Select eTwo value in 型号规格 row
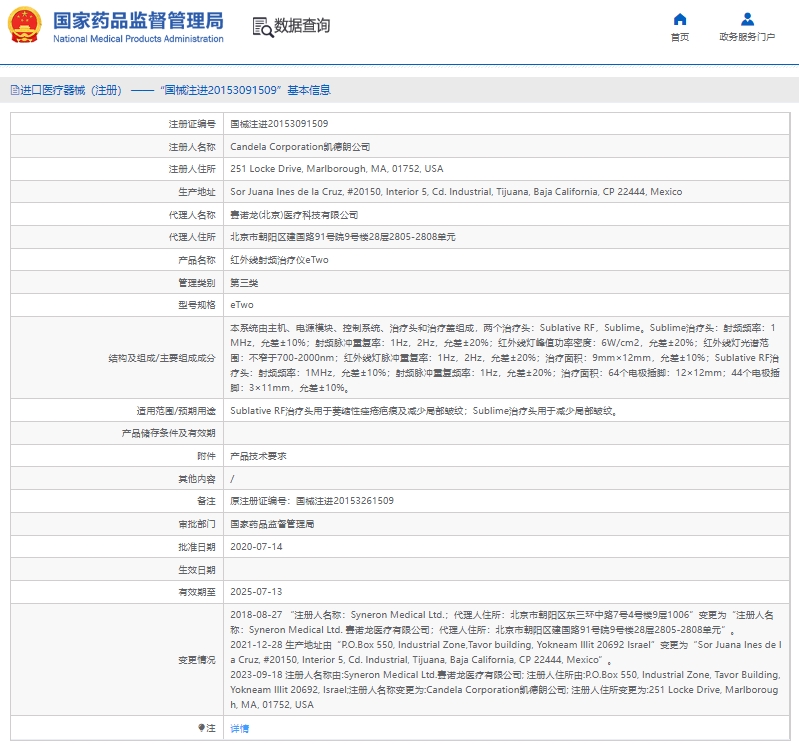The image size is (799, 747). [242, 305]
